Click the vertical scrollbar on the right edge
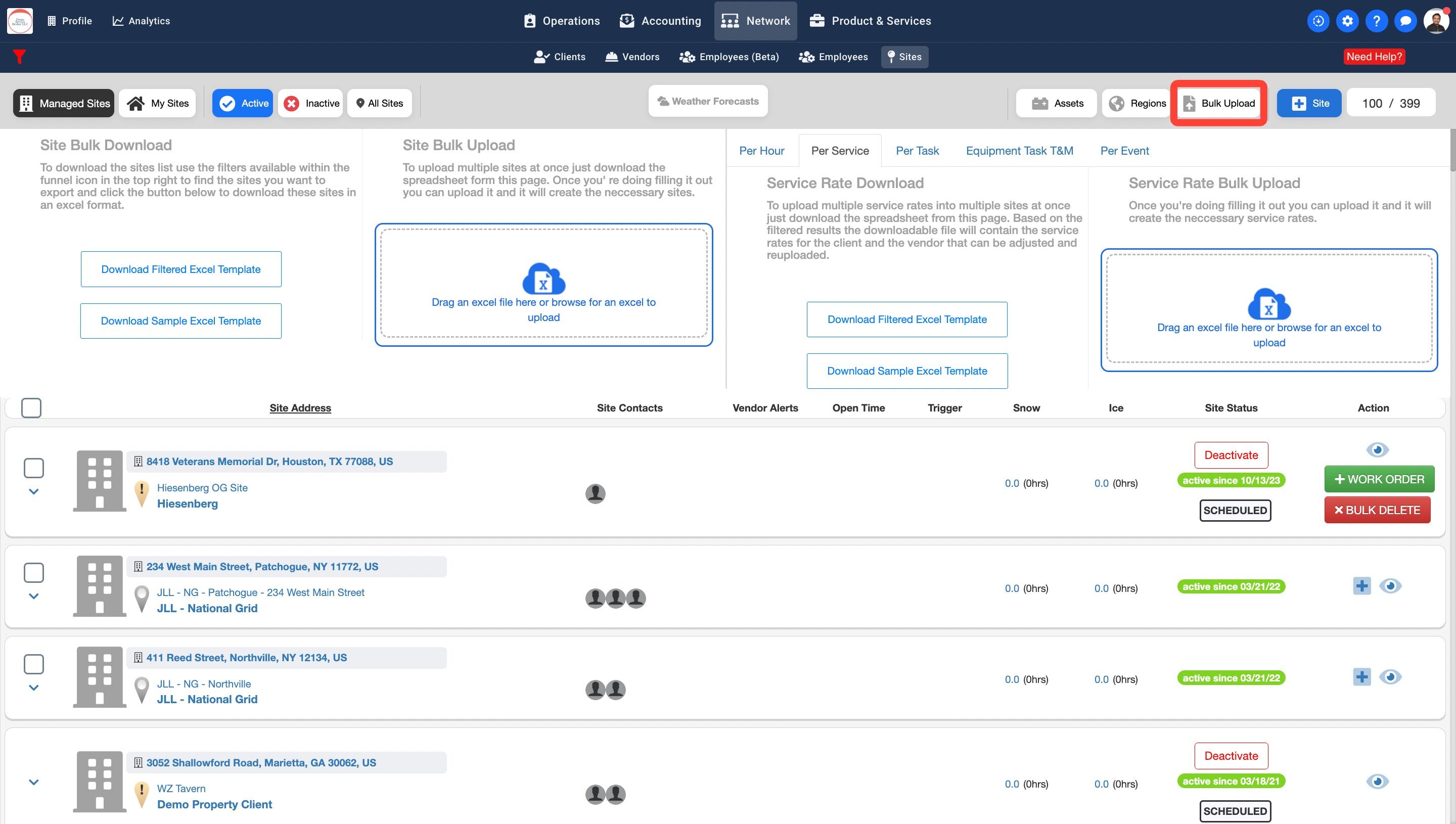The height and width of the screenshot is (824, 1456). click(1452, 150)
